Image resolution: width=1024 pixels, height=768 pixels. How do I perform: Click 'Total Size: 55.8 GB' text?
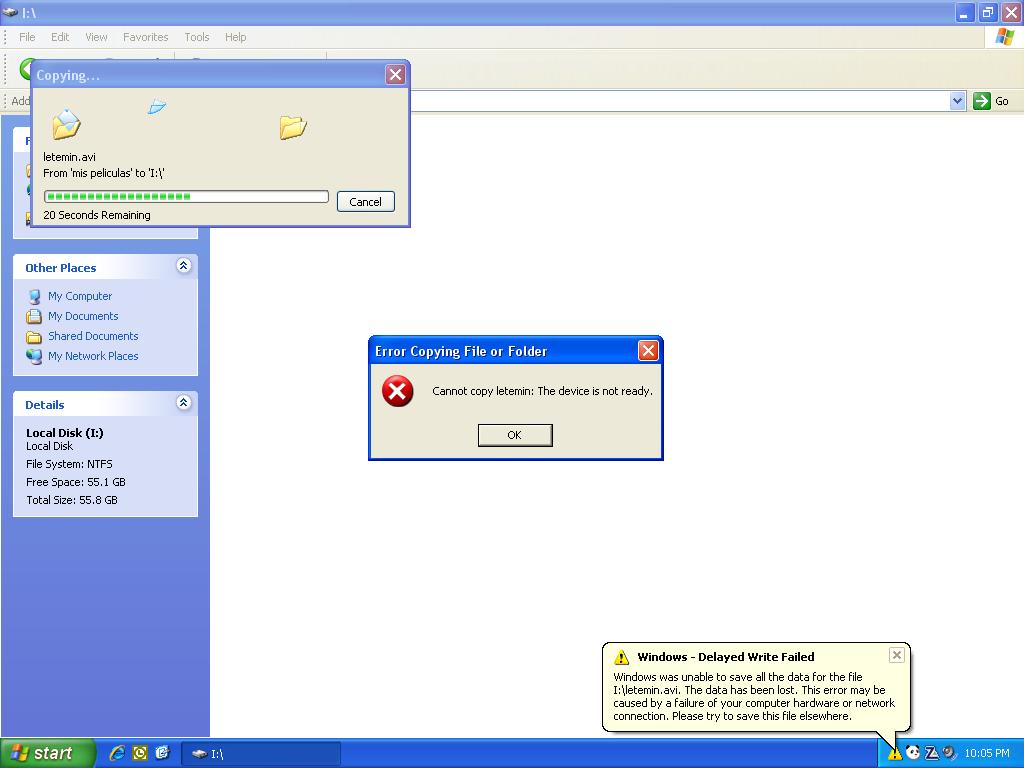coord(72,500)
